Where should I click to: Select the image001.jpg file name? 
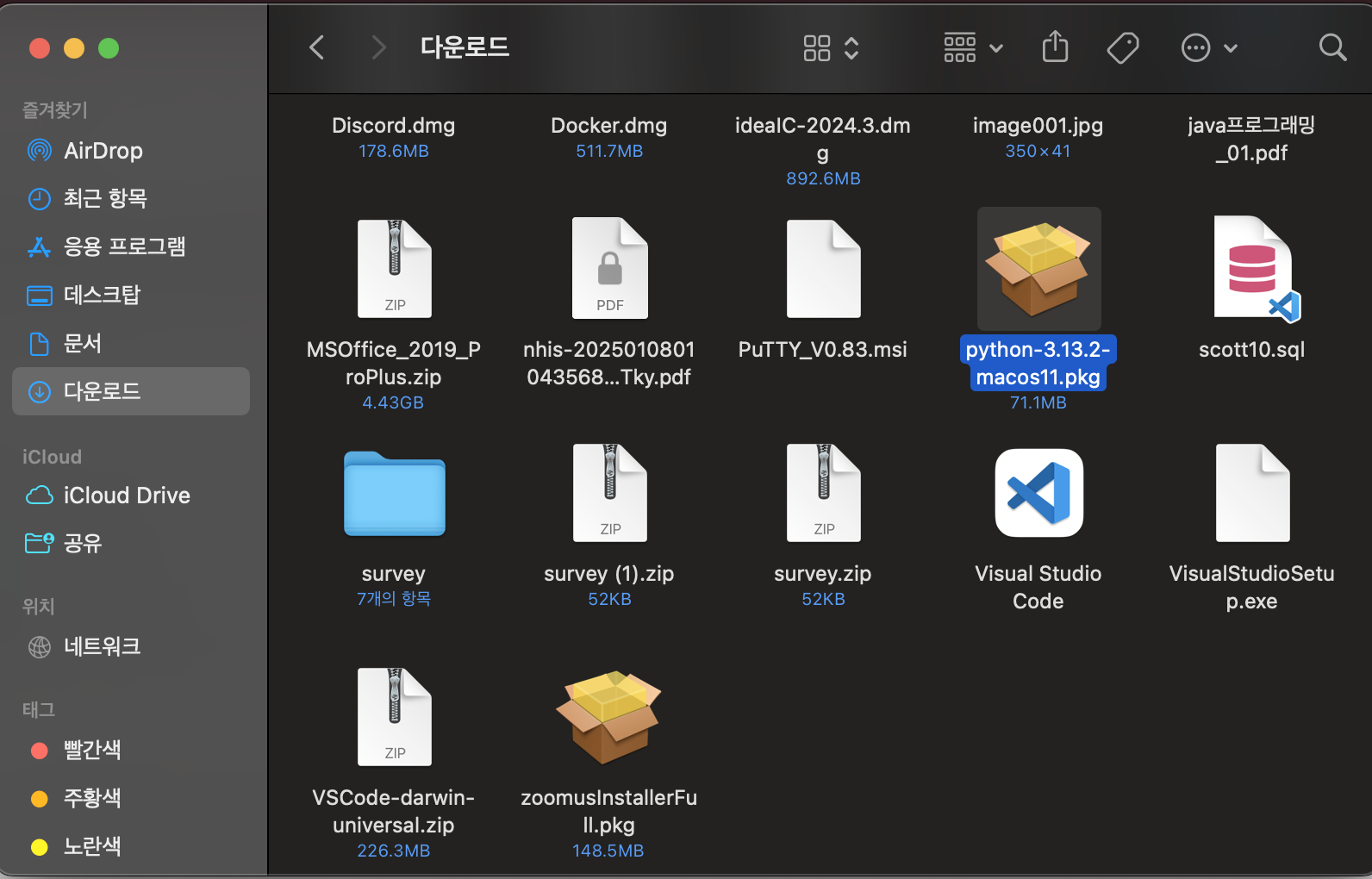point(1038,126)
